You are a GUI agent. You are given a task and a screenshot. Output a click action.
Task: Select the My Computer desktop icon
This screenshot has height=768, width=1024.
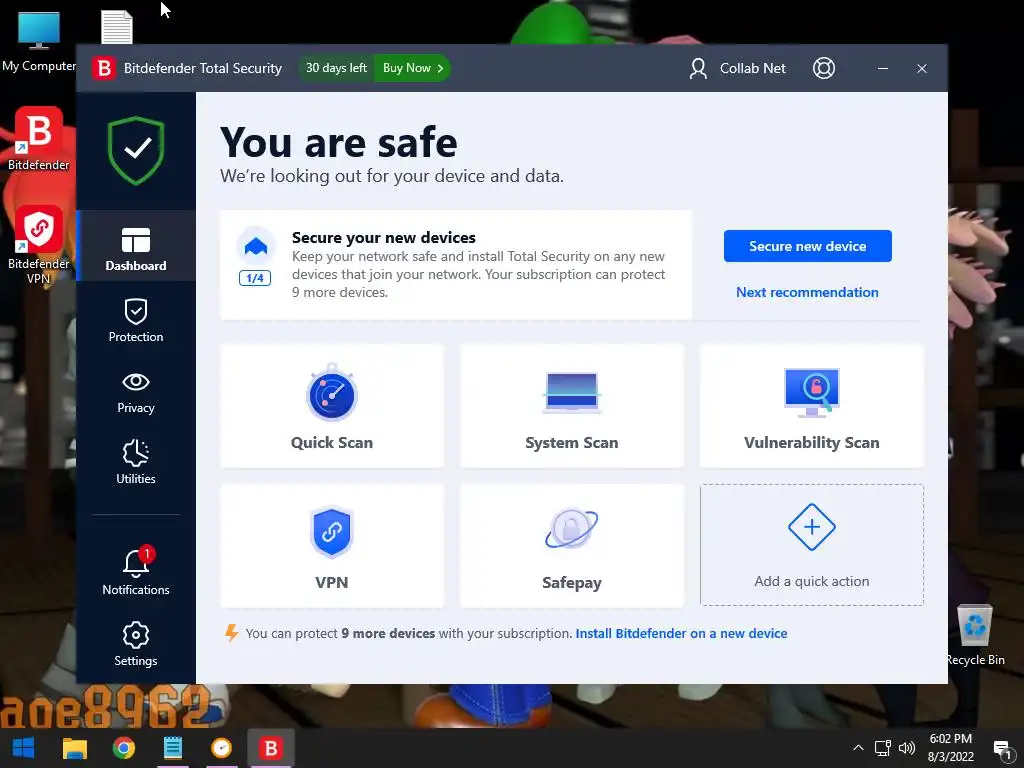pyautogui.click(x=39, y=42)
